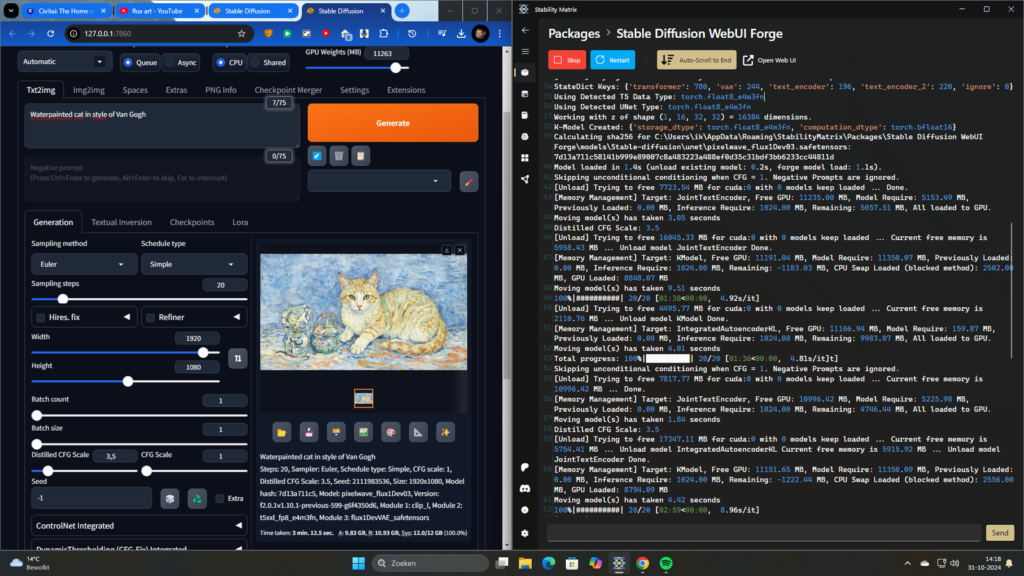Open the Schedule type dropdown

193,264
